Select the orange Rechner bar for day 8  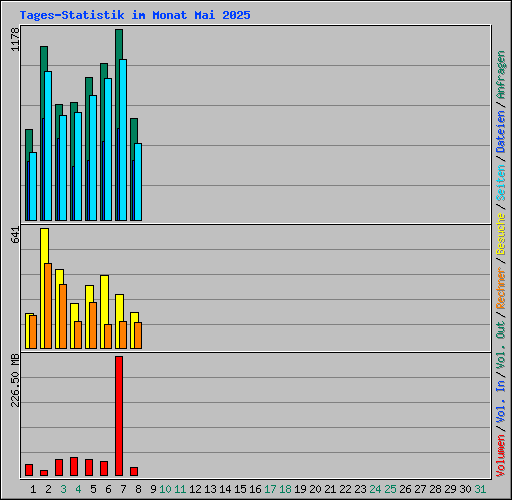coord(138,335)
